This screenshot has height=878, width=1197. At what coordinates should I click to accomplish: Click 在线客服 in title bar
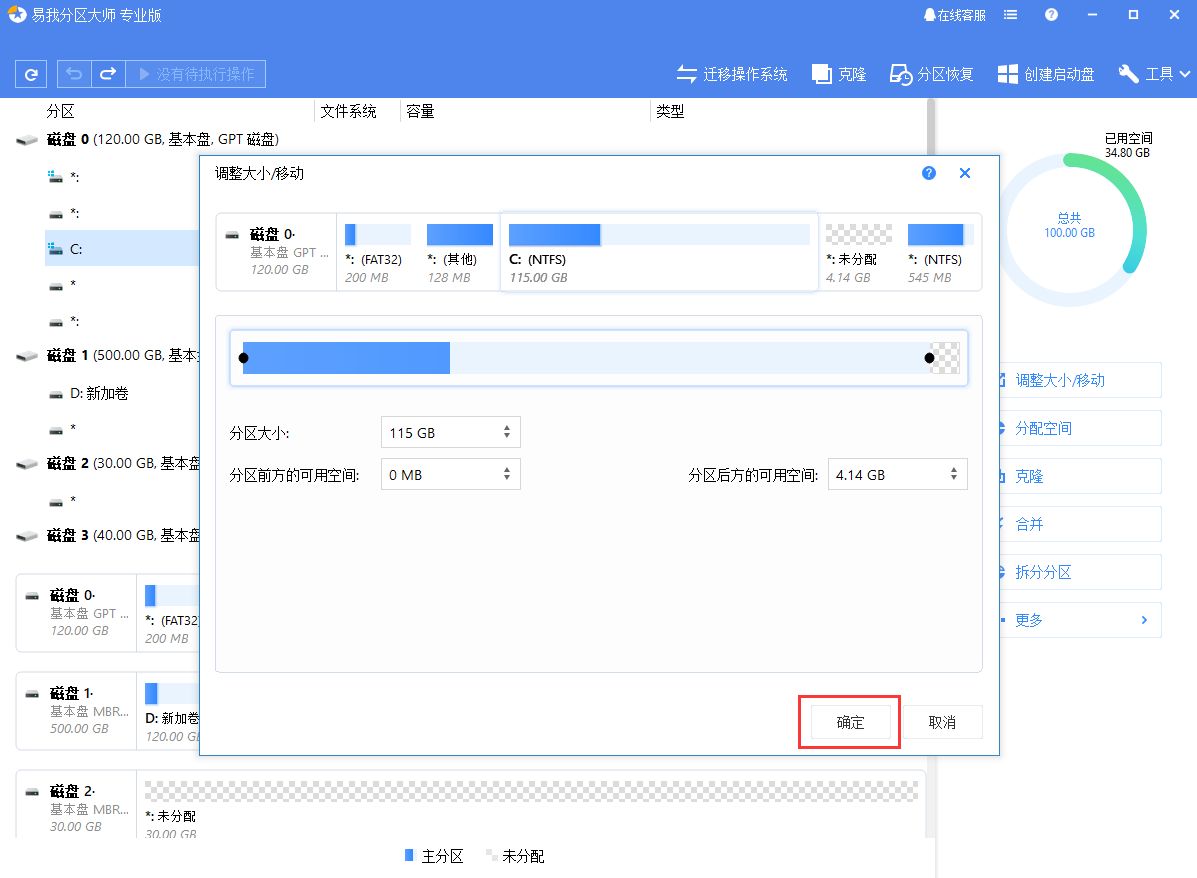tap(954, 15)
